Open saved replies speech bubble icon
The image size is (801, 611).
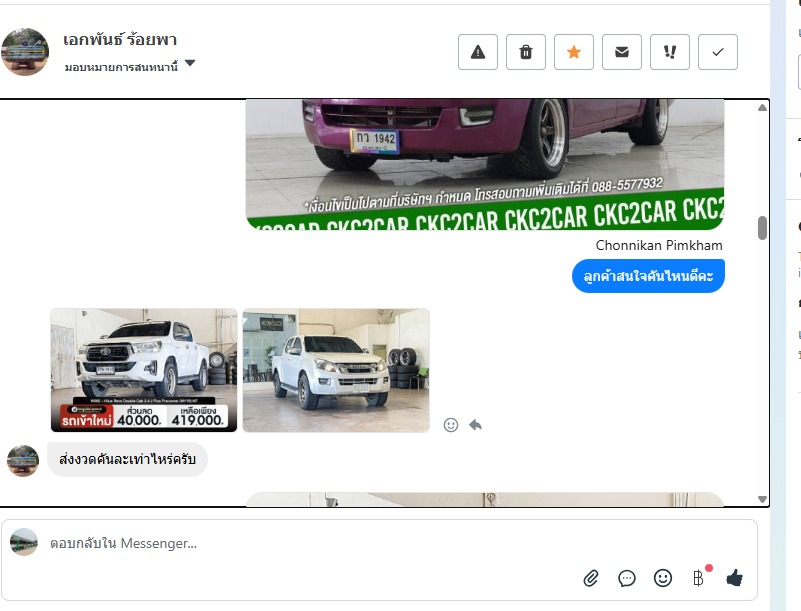[627, 578]
